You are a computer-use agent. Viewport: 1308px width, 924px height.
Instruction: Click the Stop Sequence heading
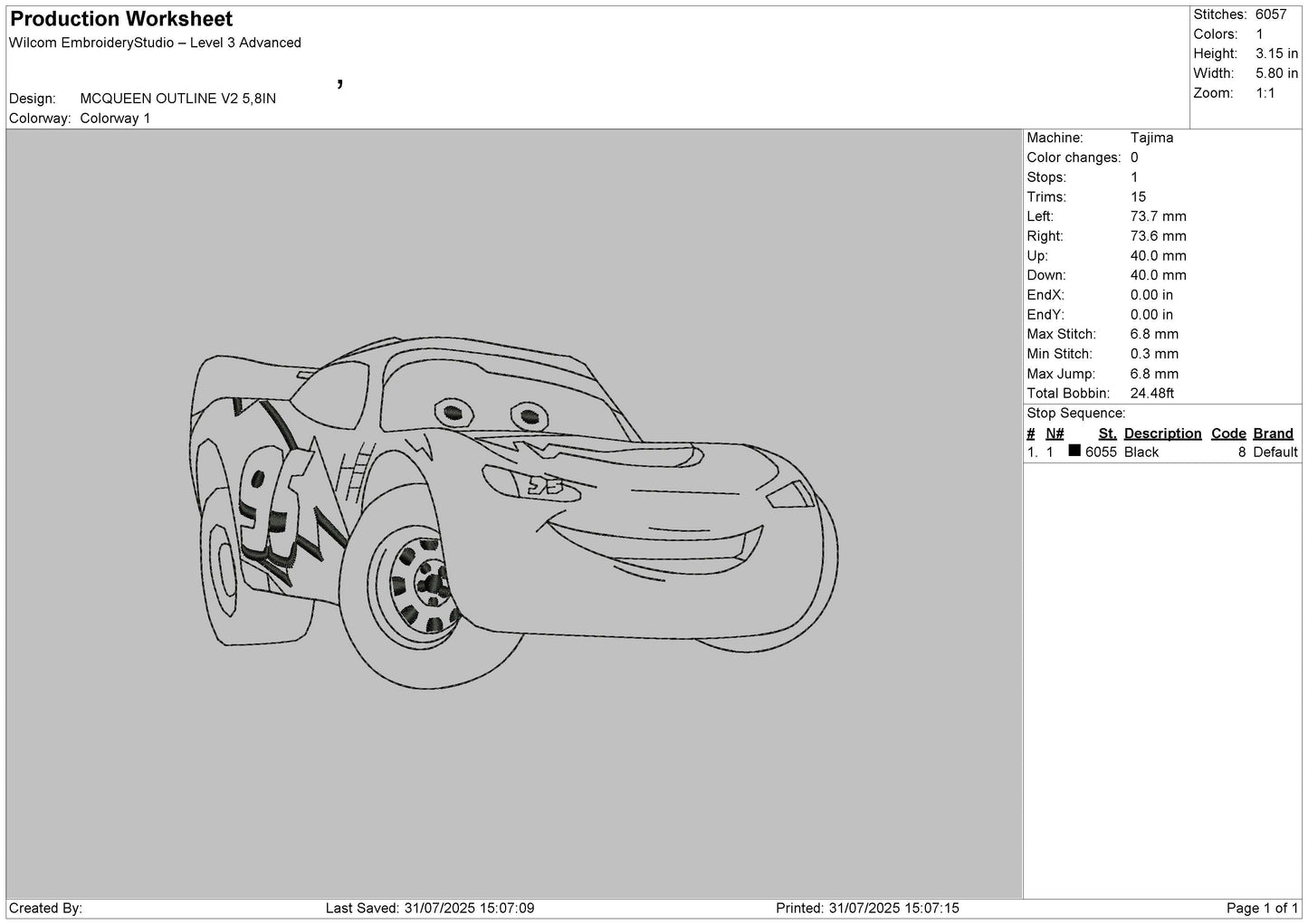click(1076, 414)
